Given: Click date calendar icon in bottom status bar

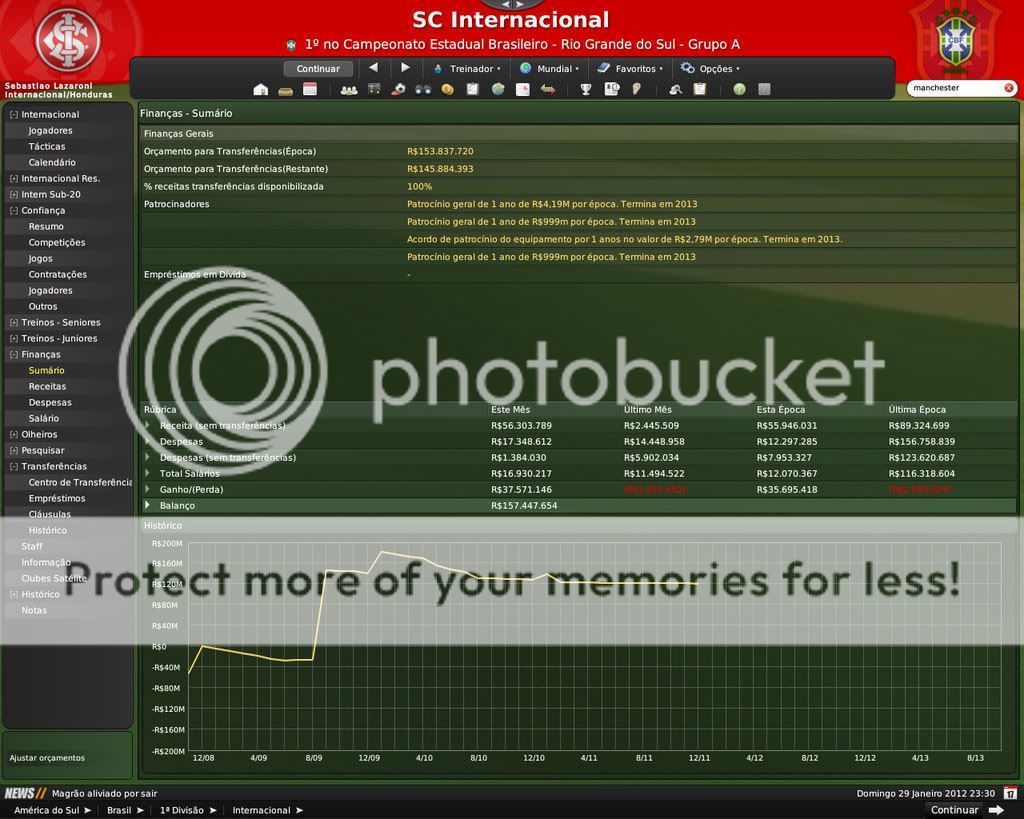Looking at the screenshot, I should [x=1010, y=793].
